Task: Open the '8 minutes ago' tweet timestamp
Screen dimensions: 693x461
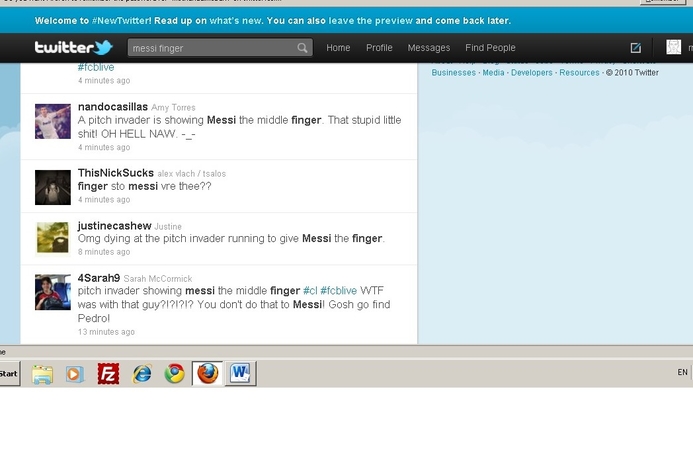Action: point(104,252)
